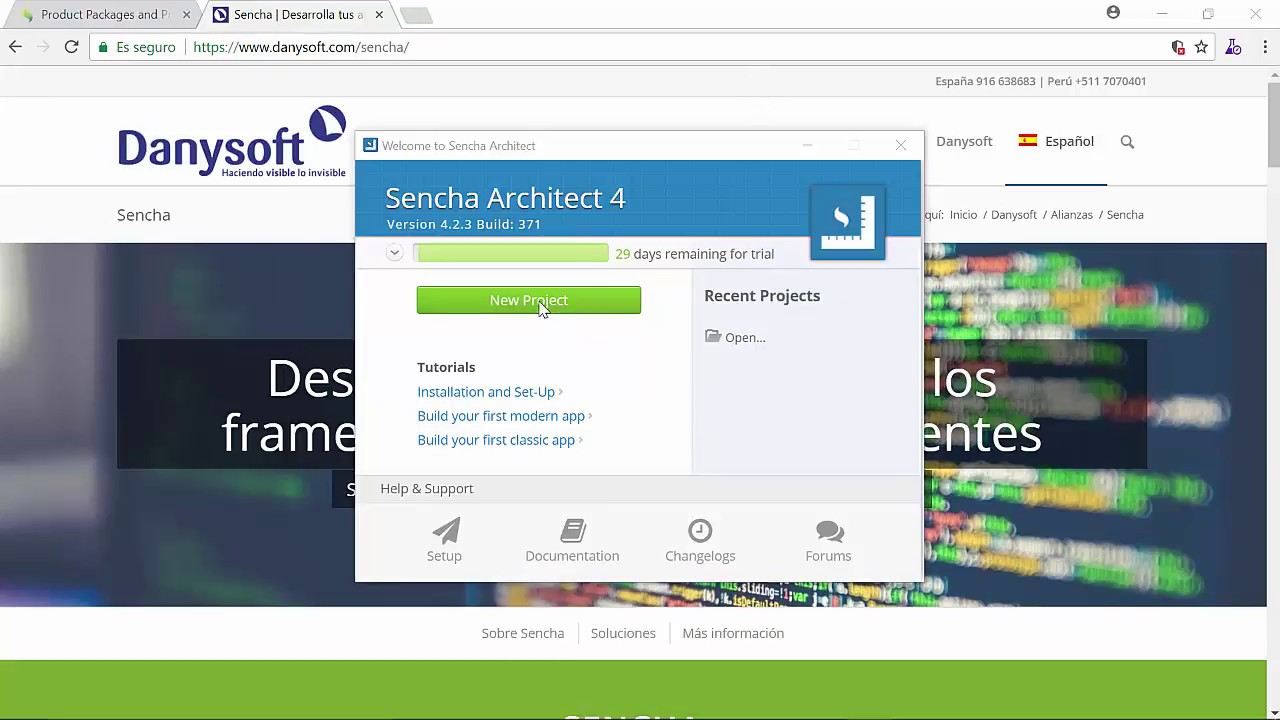Viewport: 1280px width, 720px height.
Task: Click the Spanish flag icon
Action: (x=1028, y=141)
